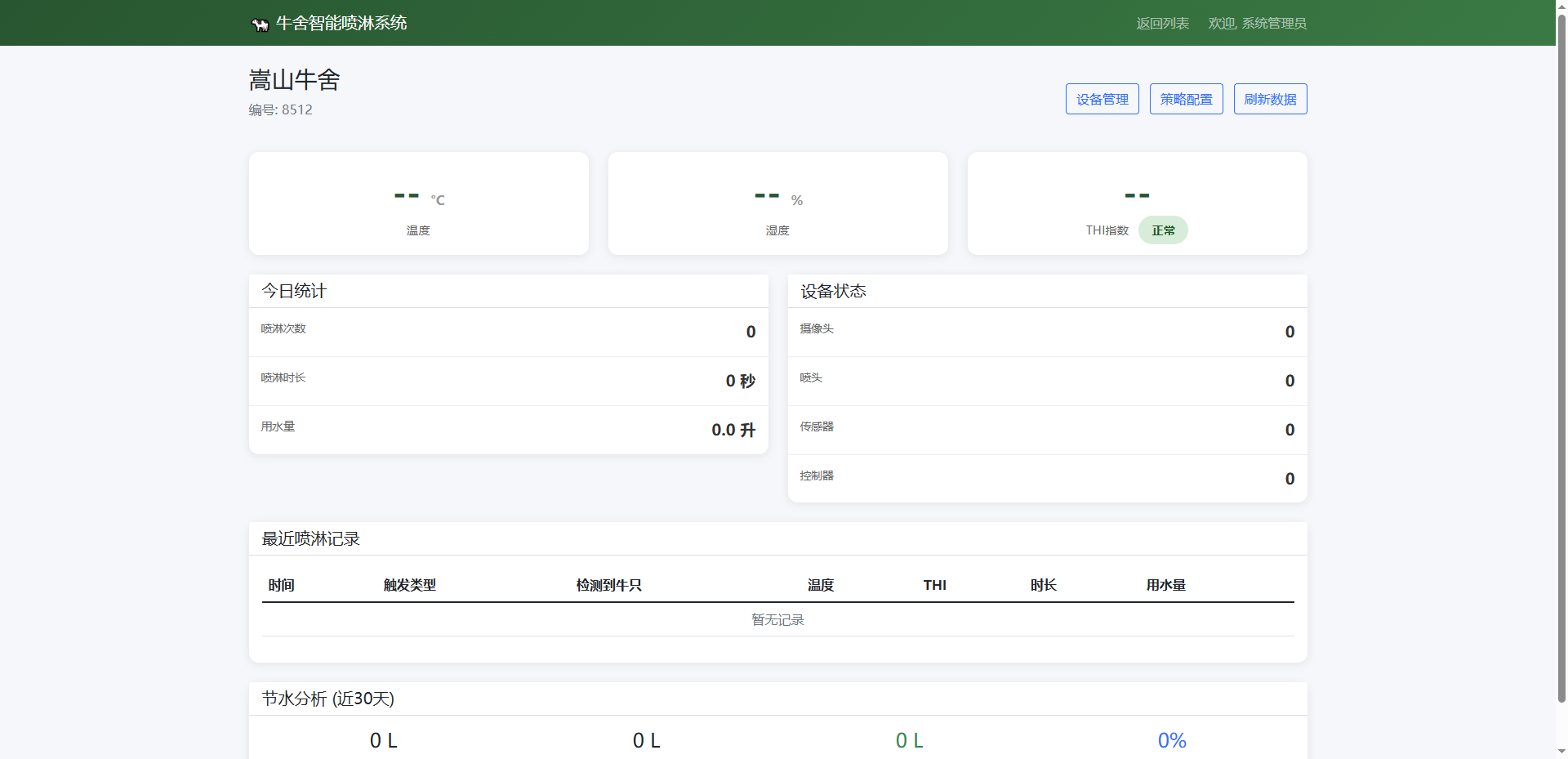Screen dimensions: 1568x759
Task: Click the 正常 THI status badge
Action: (x=1163, y=230)
